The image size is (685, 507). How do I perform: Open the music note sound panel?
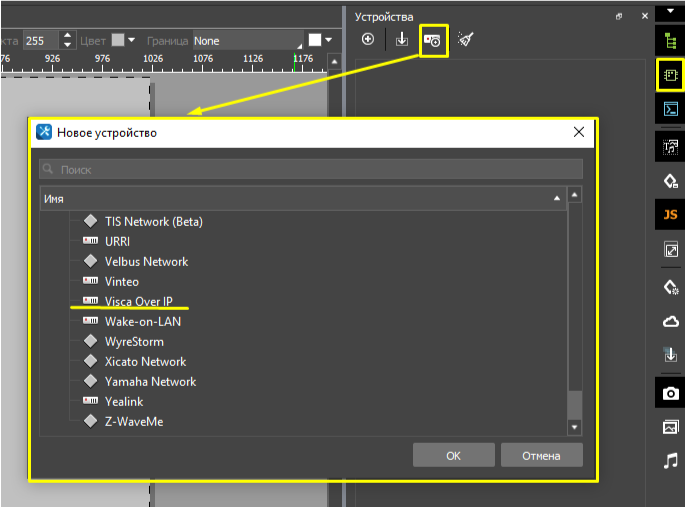(x=670, y=460)
